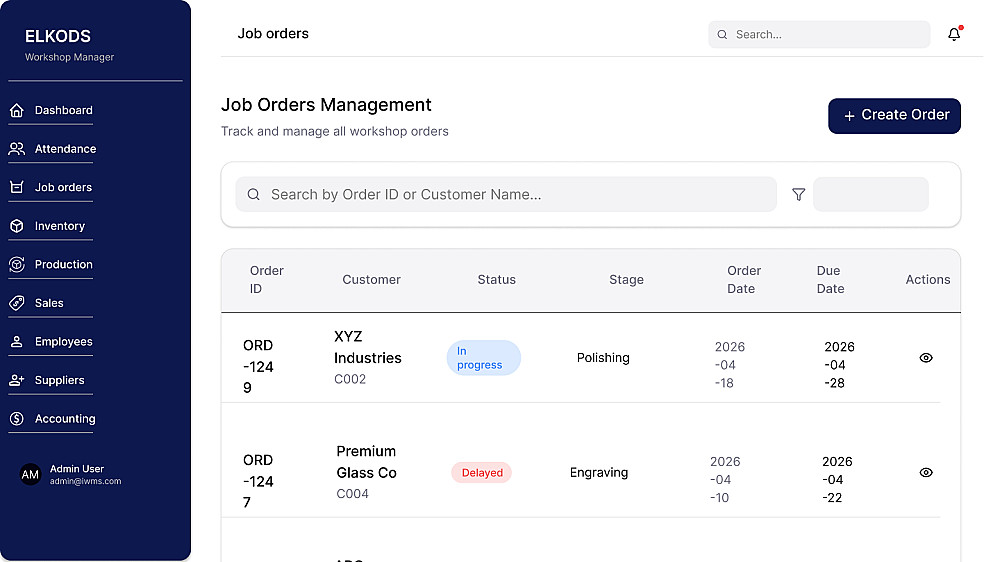Open Production via its sidebar icon
The height and width of the screenshot is (562, 1000).
tap(16, 265)
